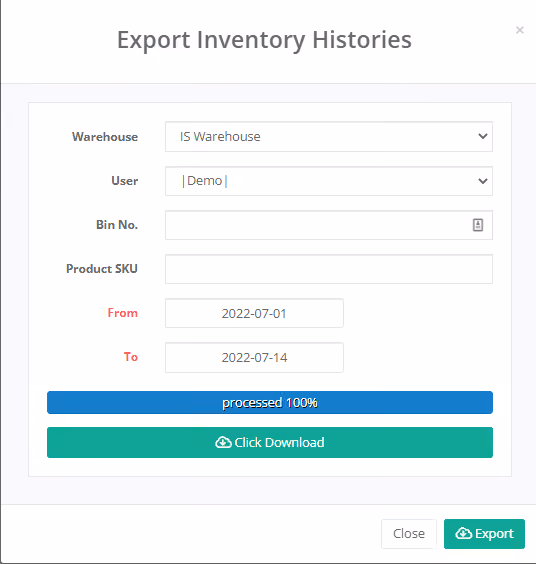
Task: Click the Click Download button
Action: 270,442
